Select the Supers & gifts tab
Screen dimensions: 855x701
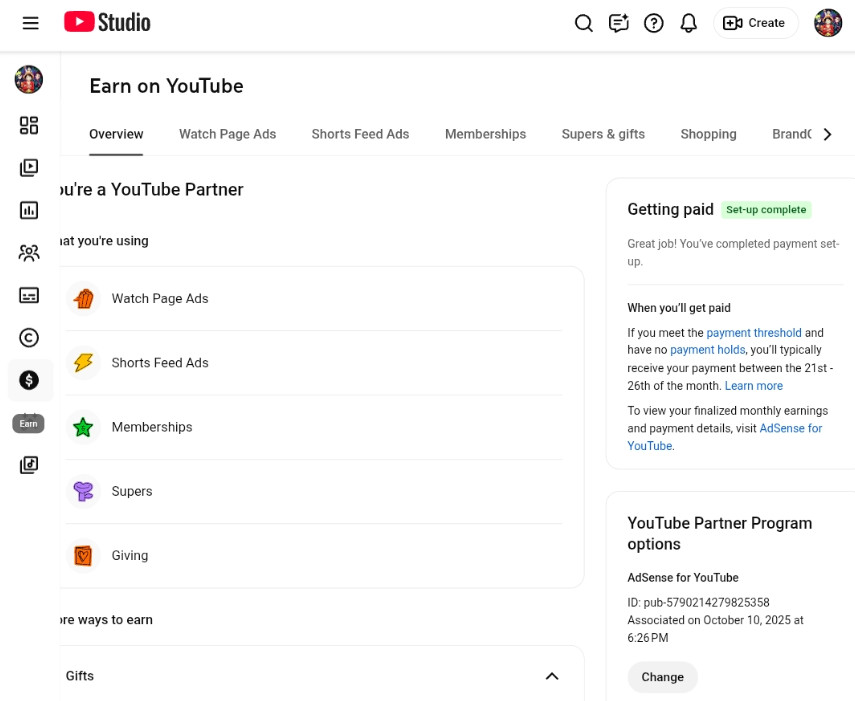603,134
